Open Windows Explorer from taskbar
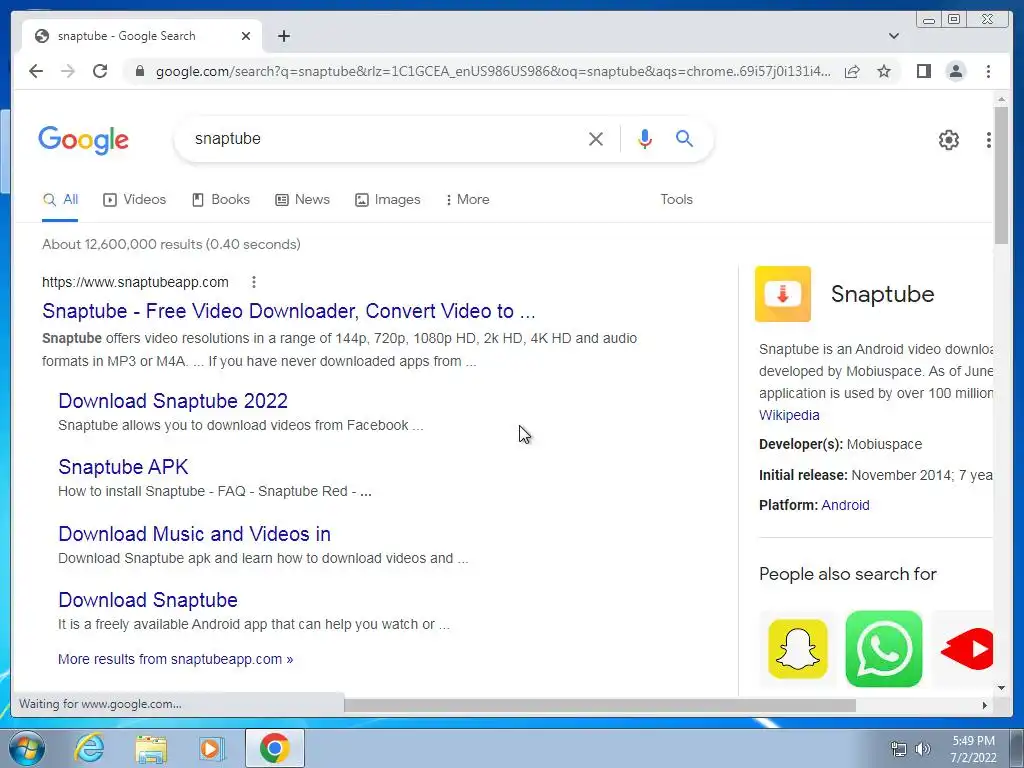 click(x=151, y=748)
